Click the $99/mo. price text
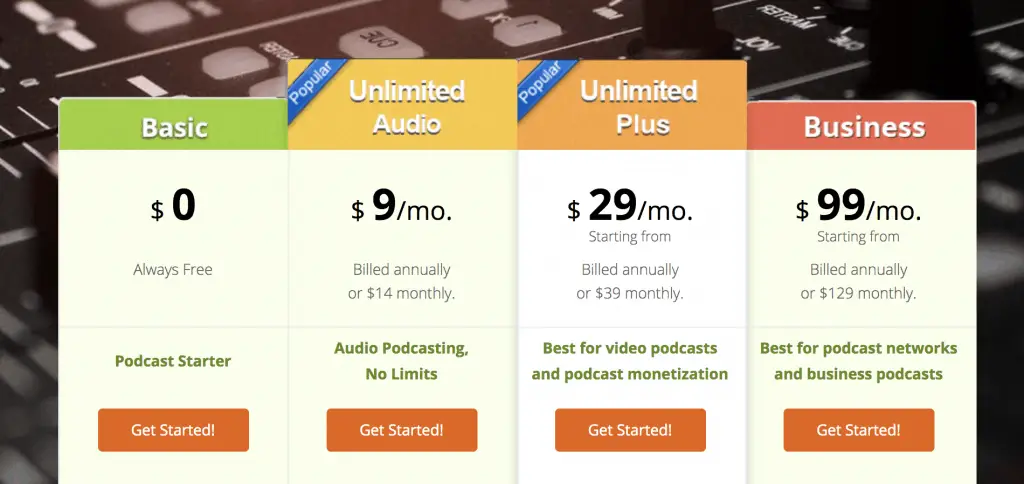1024x484 pixels. pyautogui.click(x=859, y=206)
